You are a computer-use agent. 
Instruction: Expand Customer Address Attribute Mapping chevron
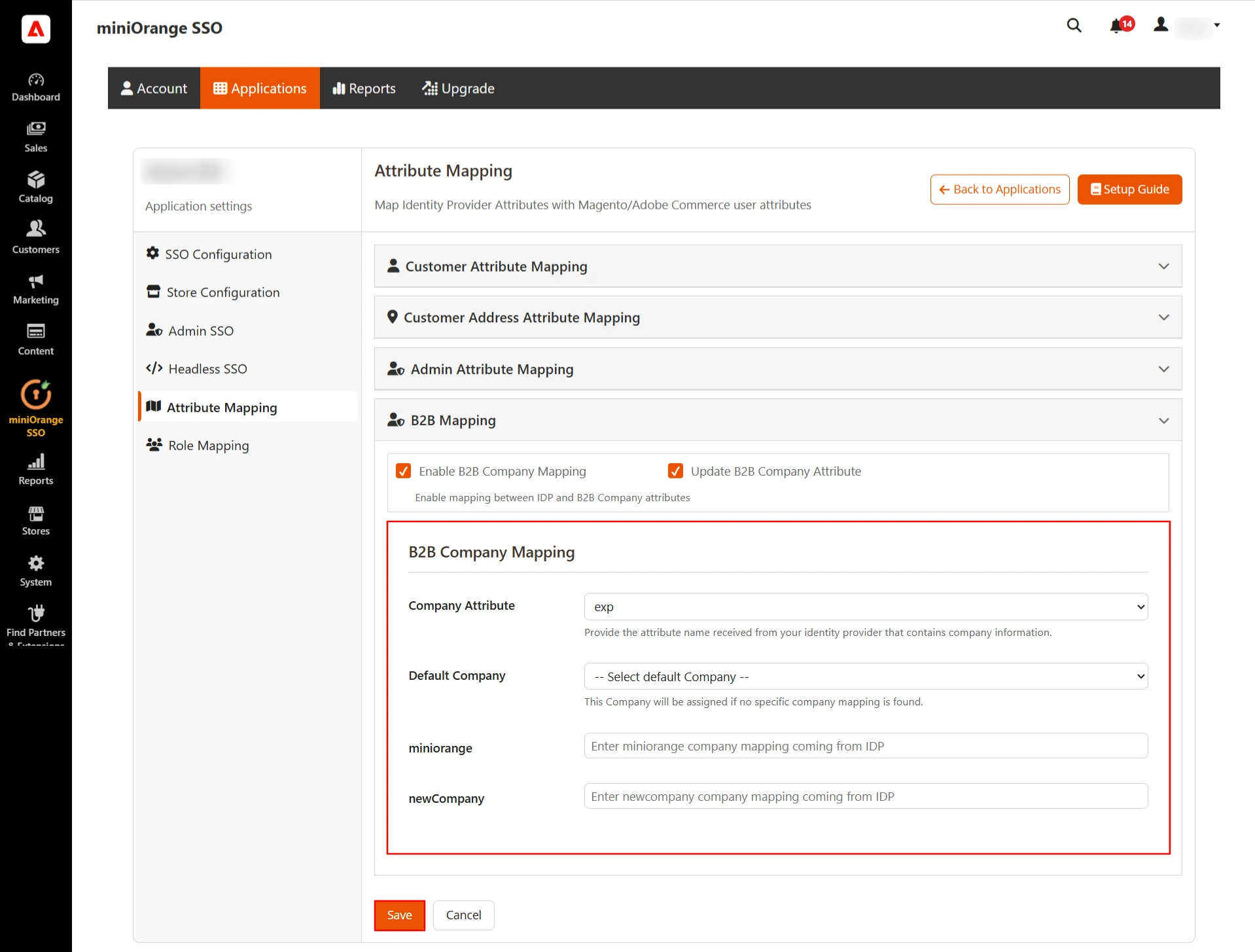coord(1164,317)
